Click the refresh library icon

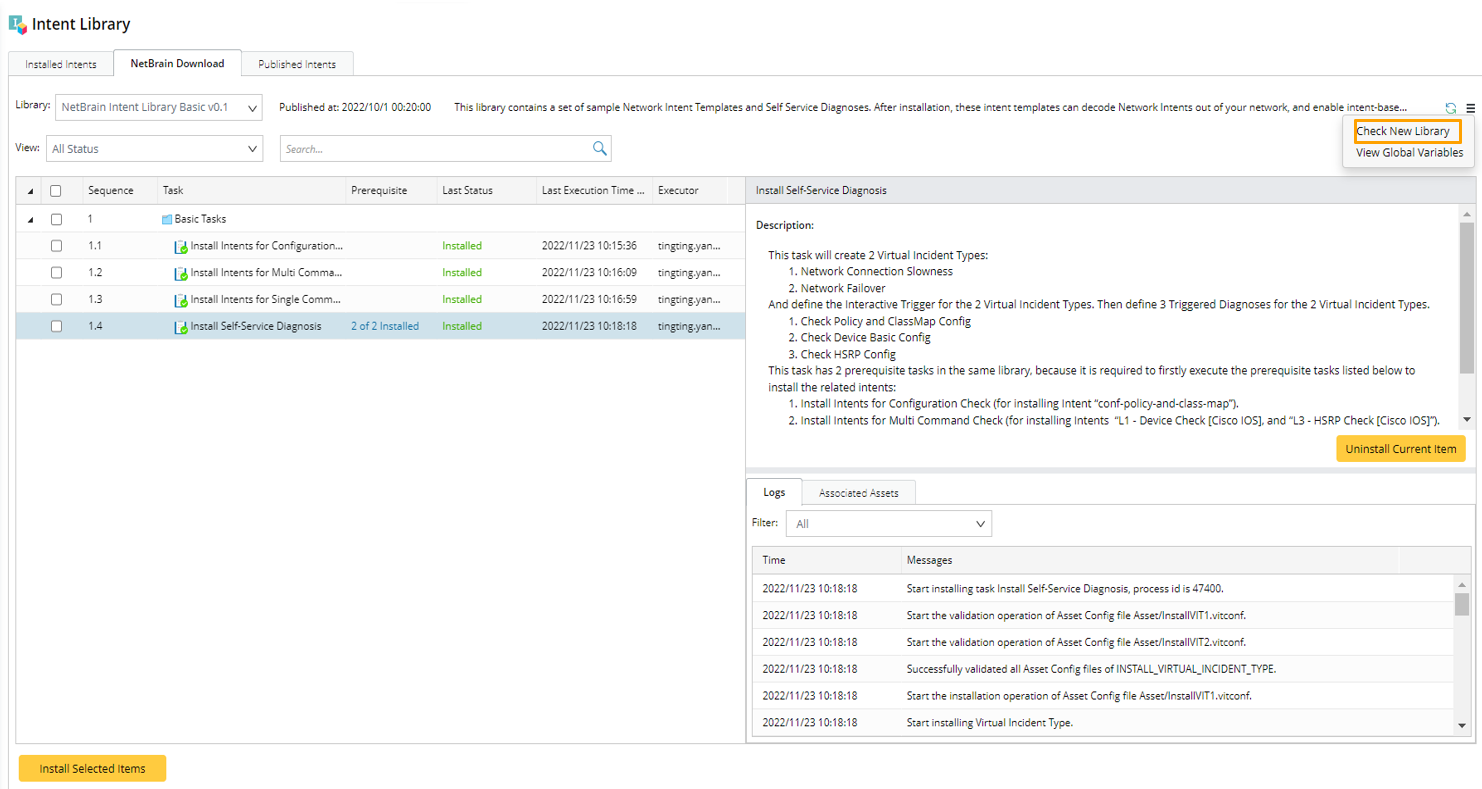1451,108
